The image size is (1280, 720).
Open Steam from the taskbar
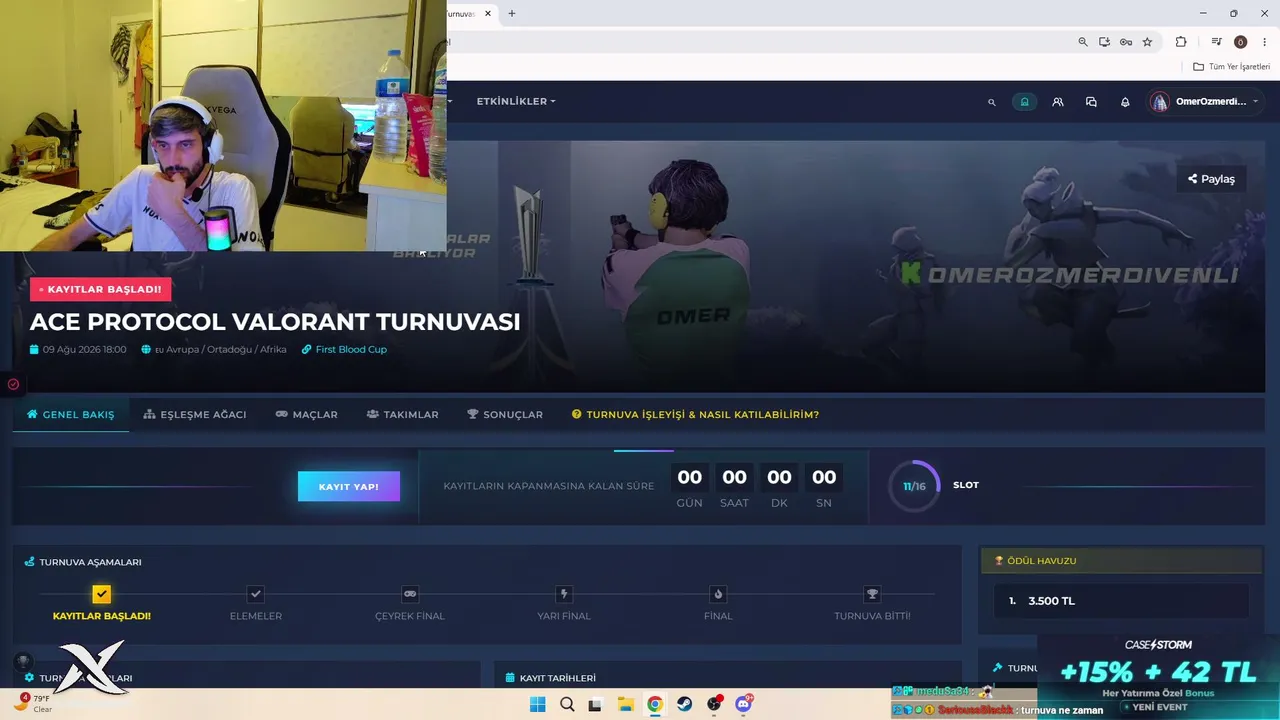pyautogui.click(x=684, y=704)
